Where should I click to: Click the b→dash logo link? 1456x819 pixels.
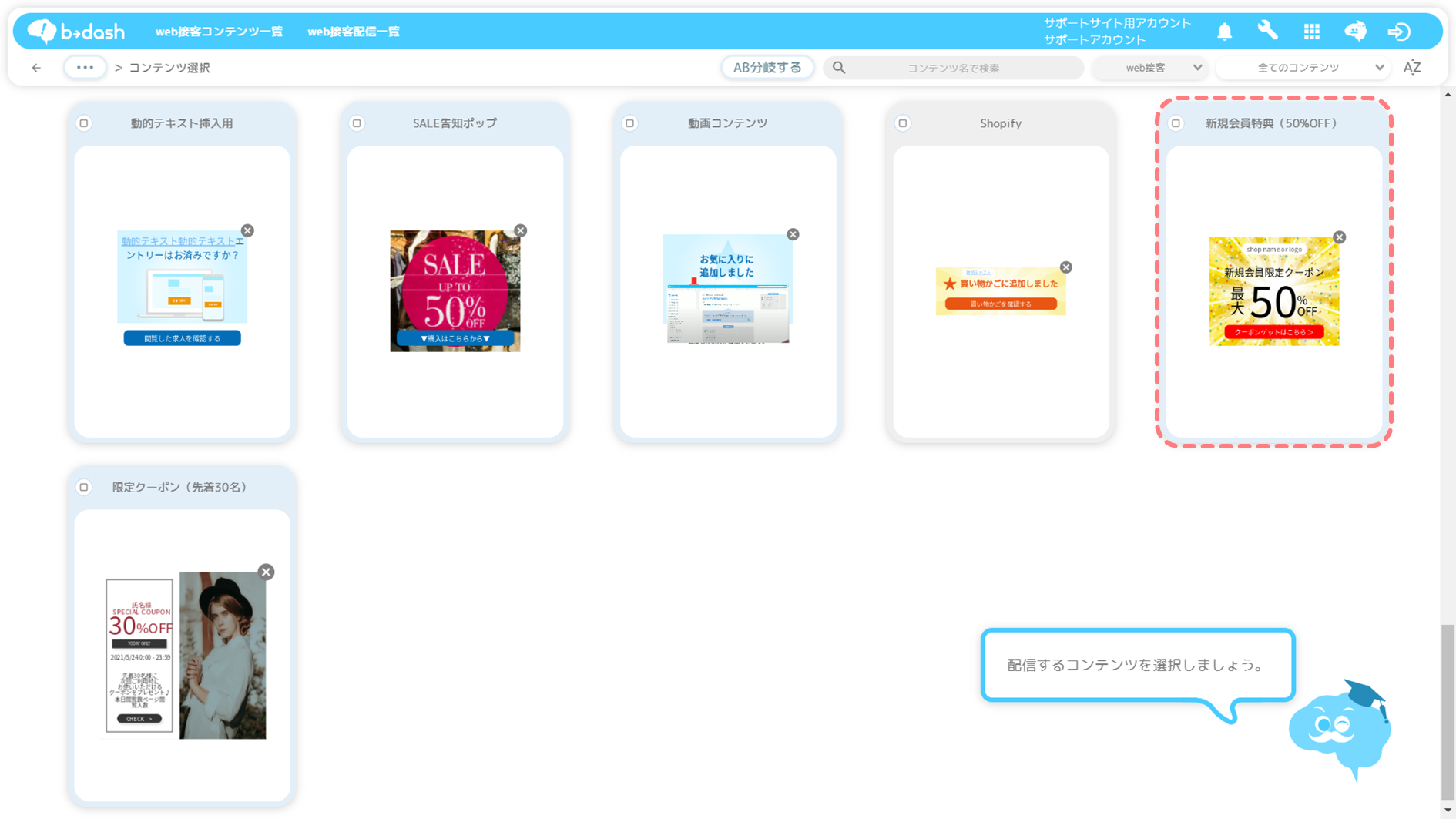[76, 32]
